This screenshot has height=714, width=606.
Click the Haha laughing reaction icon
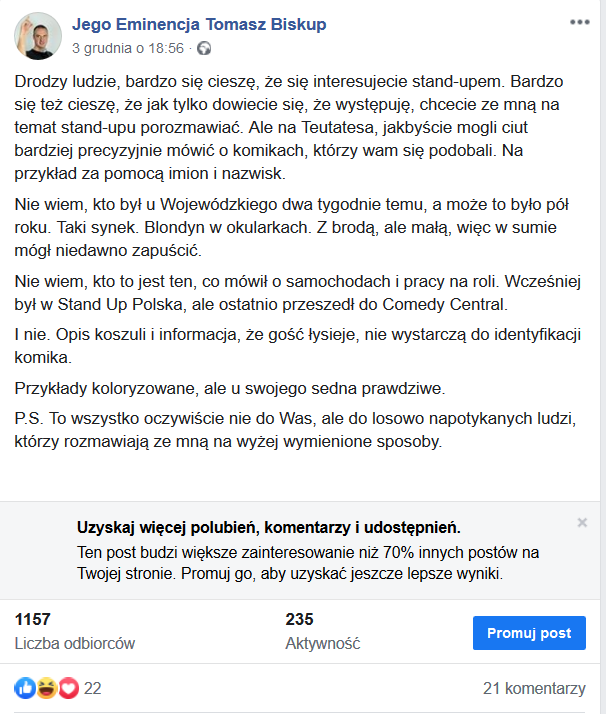(46, 688)
